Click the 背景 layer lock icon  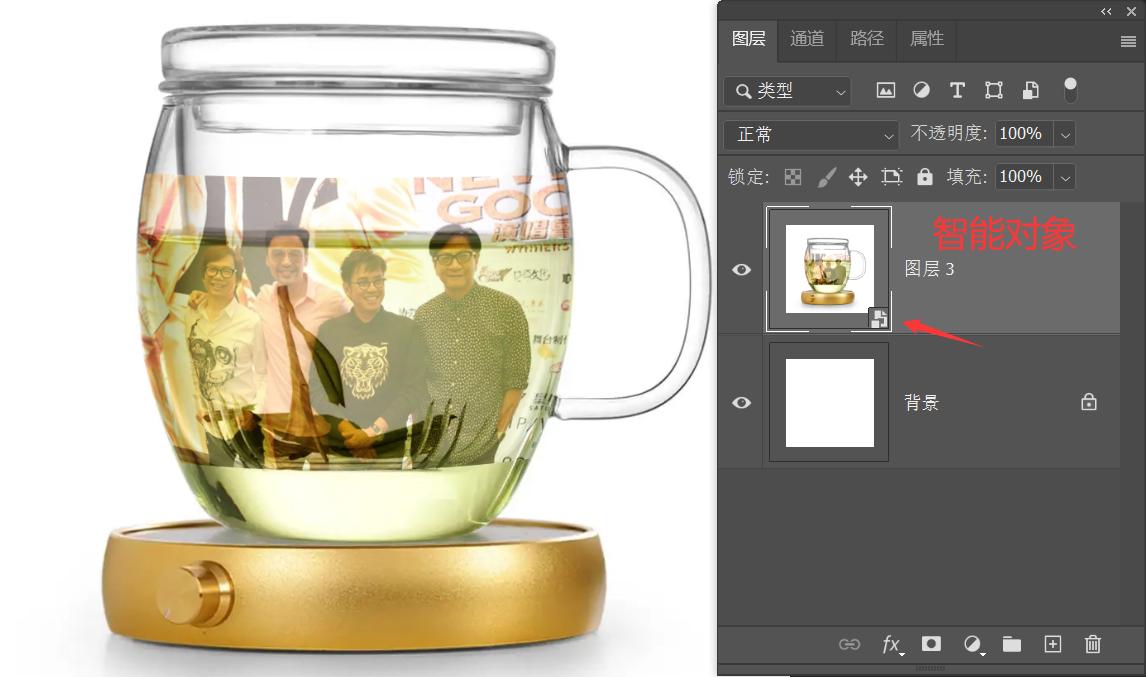click(1089, 402)
